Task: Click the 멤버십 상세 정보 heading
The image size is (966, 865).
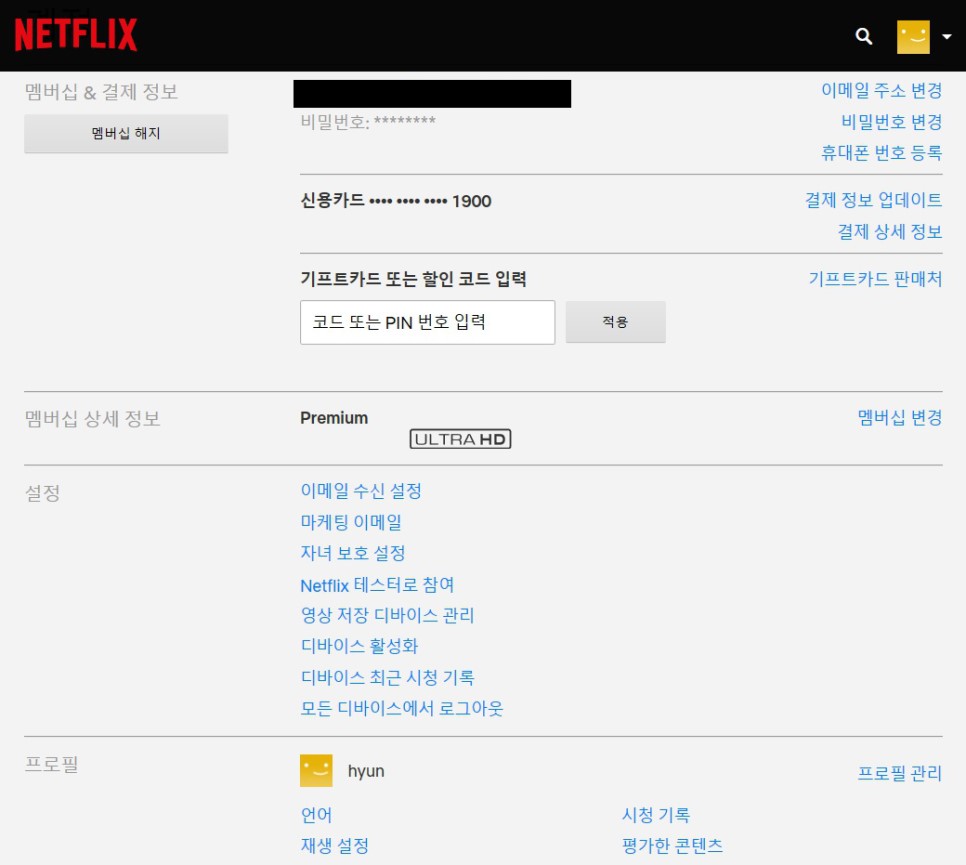Action: pyautogui.click(x=92, y=419)
